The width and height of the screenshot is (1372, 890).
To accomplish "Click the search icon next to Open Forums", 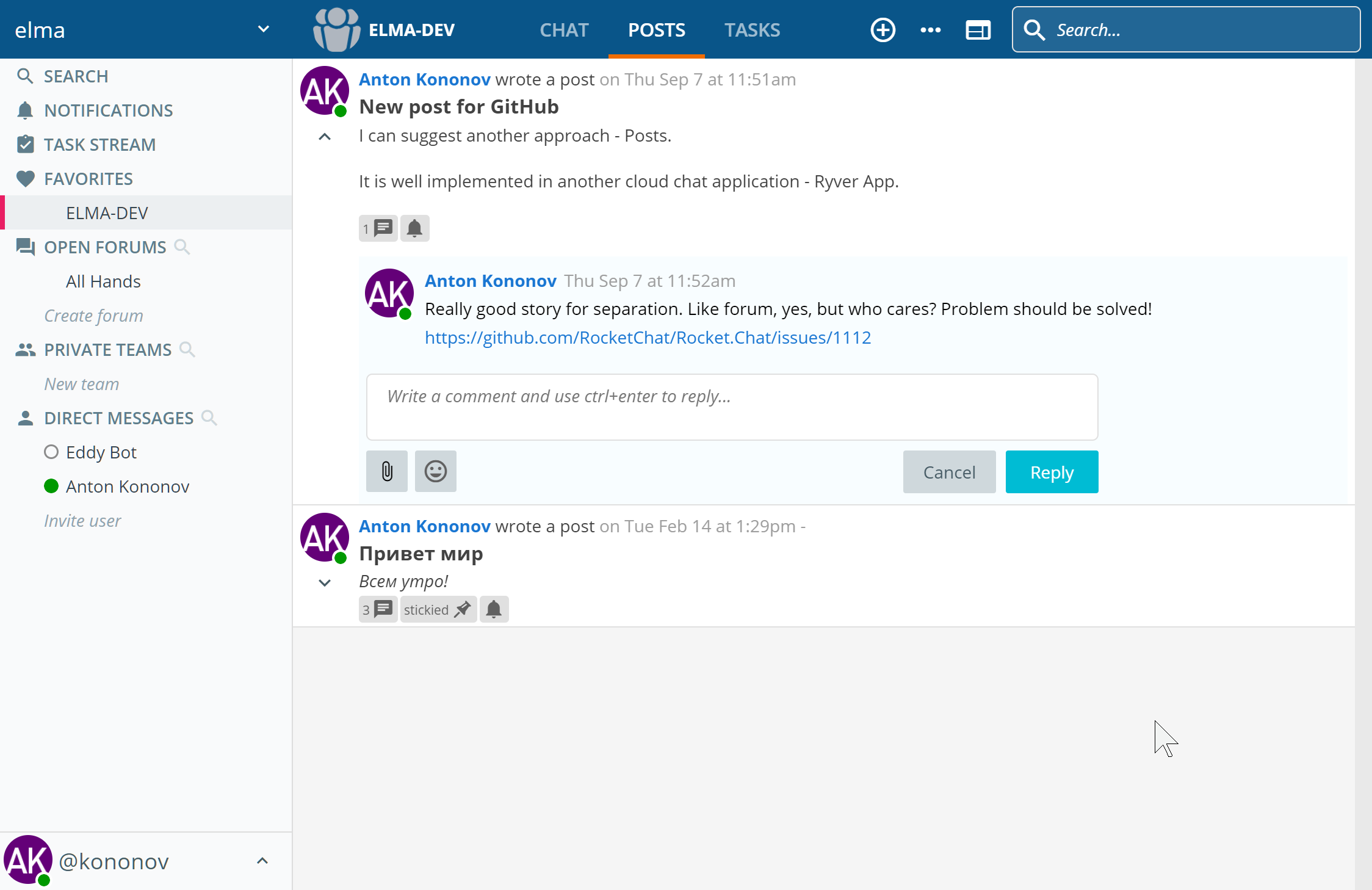I will [x=182, y=247].
